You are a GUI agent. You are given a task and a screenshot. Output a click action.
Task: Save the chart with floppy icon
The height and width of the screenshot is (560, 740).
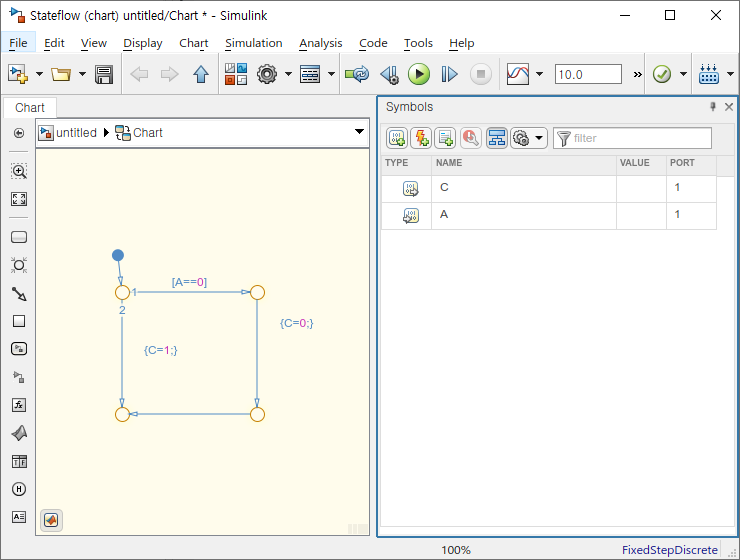point(104,75)
